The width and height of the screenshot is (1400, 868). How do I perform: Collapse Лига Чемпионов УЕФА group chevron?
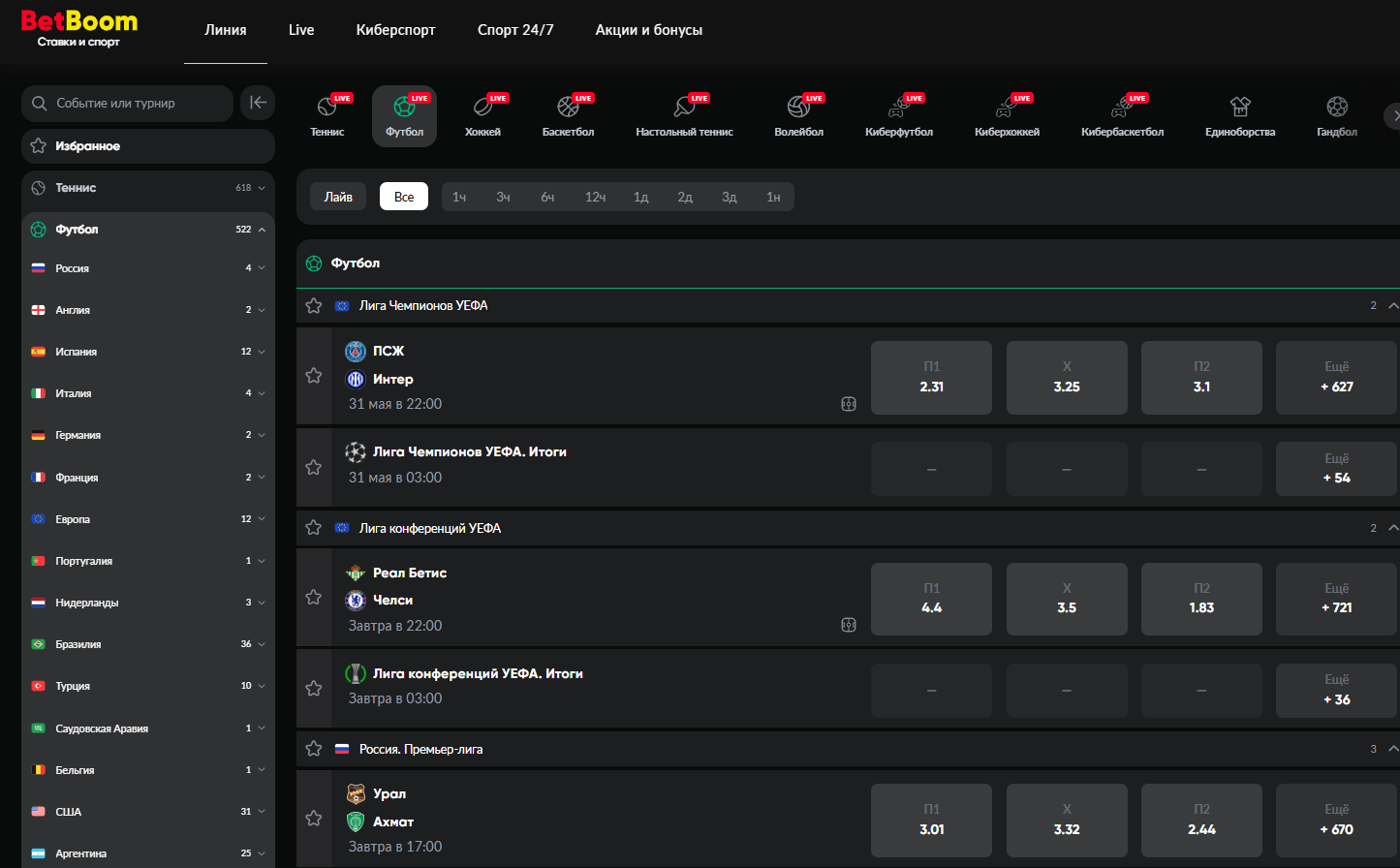pos(1393,305)
